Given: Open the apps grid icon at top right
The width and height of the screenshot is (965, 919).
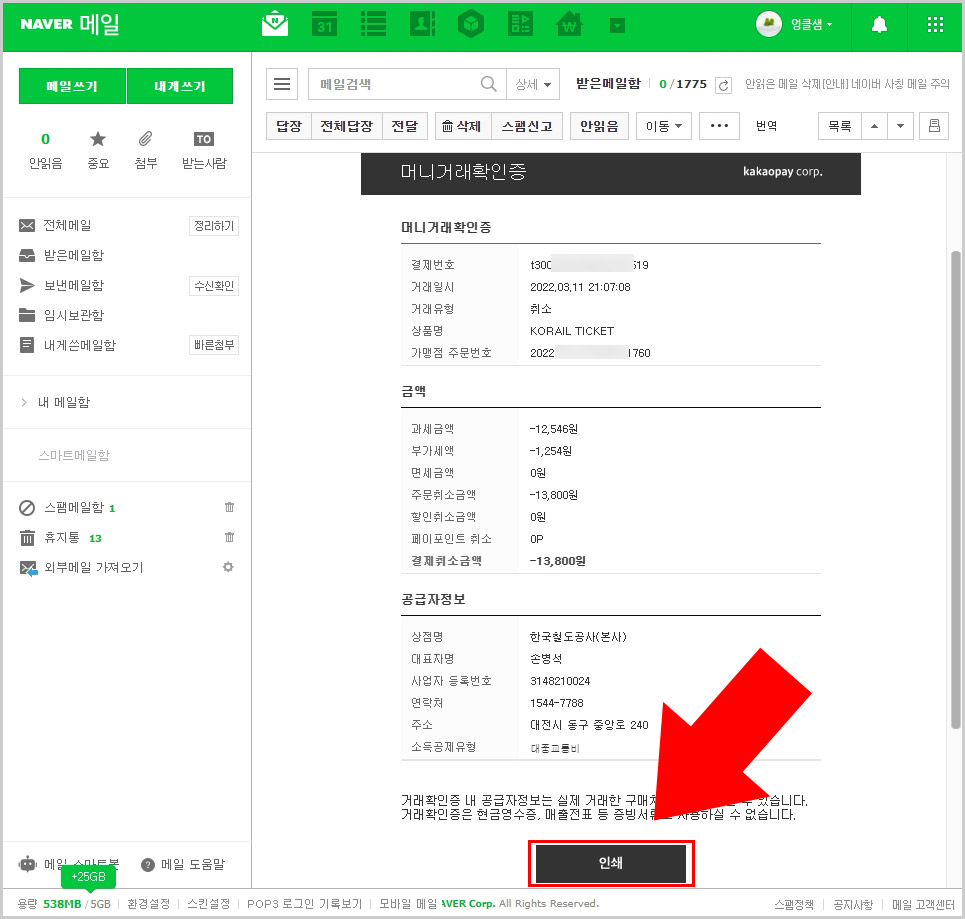Looking at the screenshot, I should [935, 24].
